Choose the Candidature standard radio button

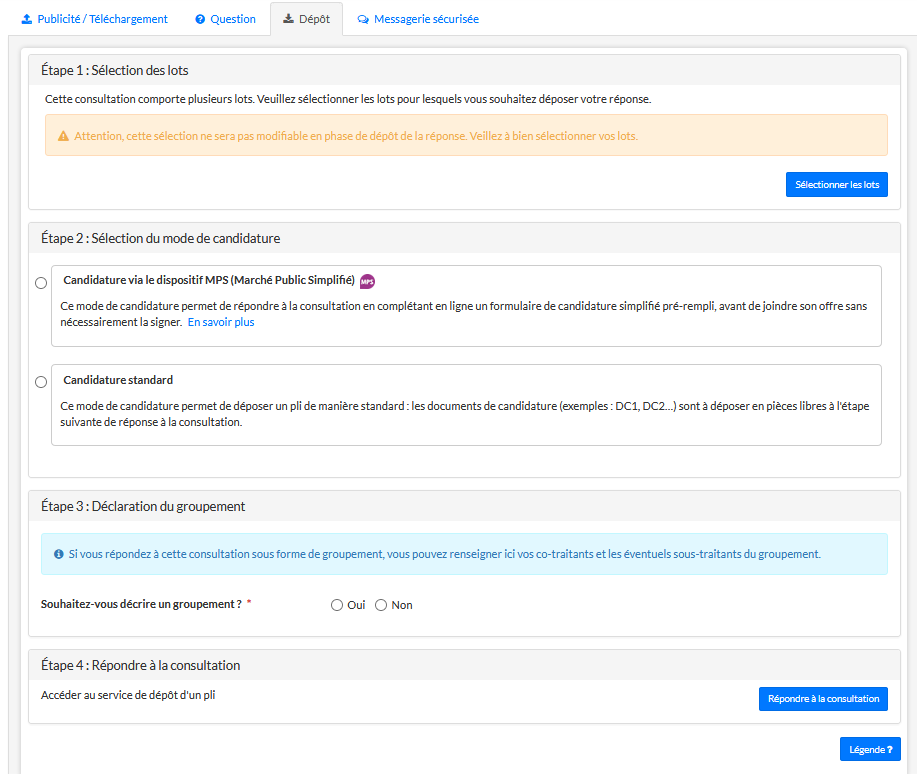tap(41, 382)
